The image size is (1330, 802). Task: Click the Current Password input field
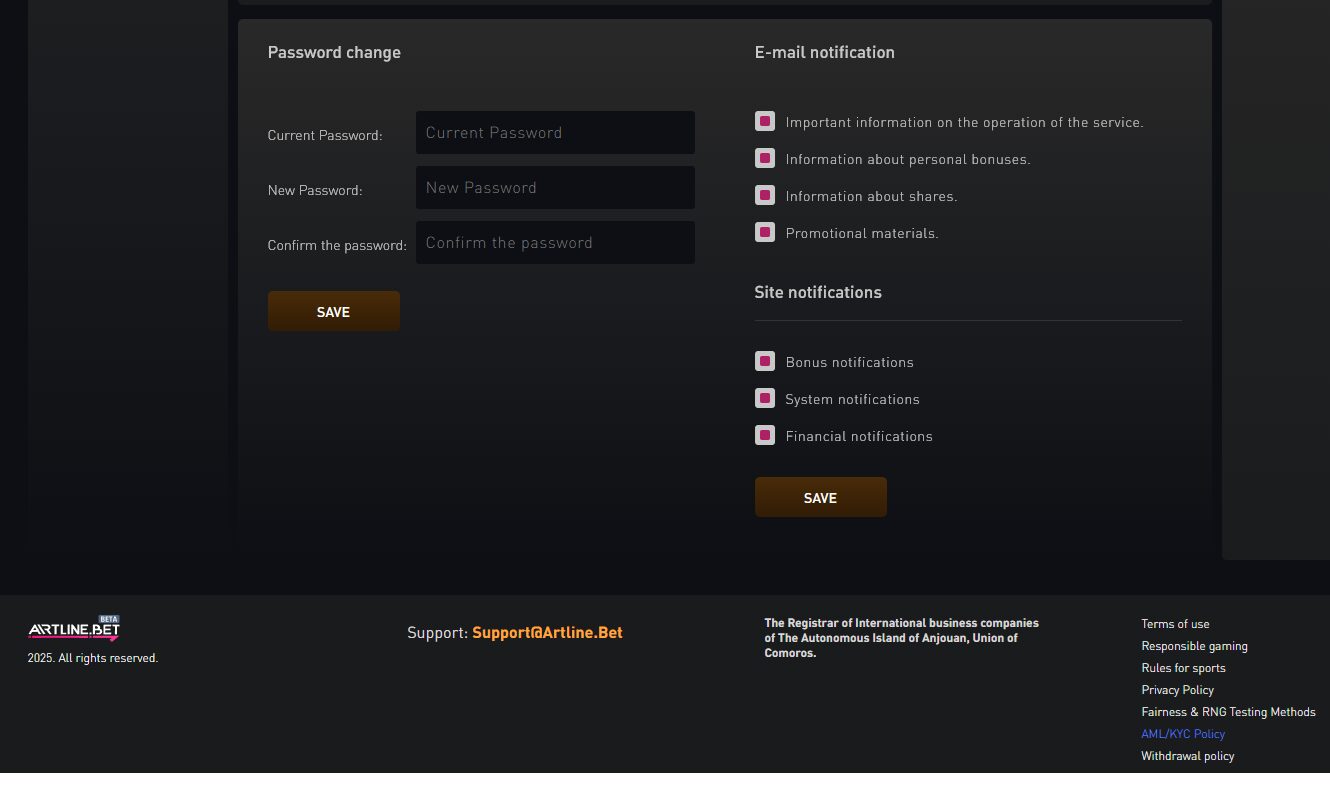(555, 133)
